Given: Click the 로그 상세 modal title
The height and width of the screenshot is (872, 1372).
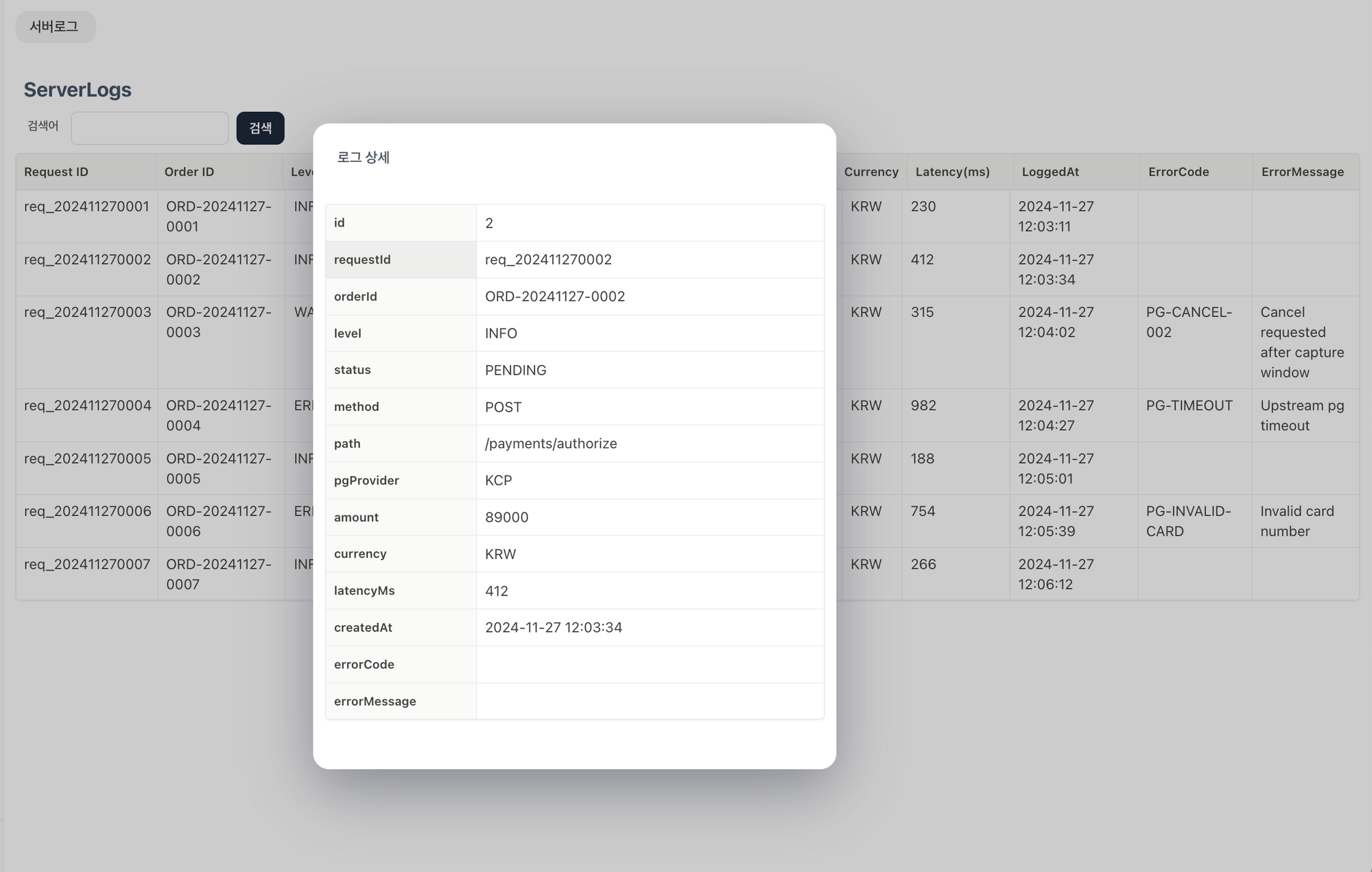Looking at the screenshot, I should click(x=363, y=157).
